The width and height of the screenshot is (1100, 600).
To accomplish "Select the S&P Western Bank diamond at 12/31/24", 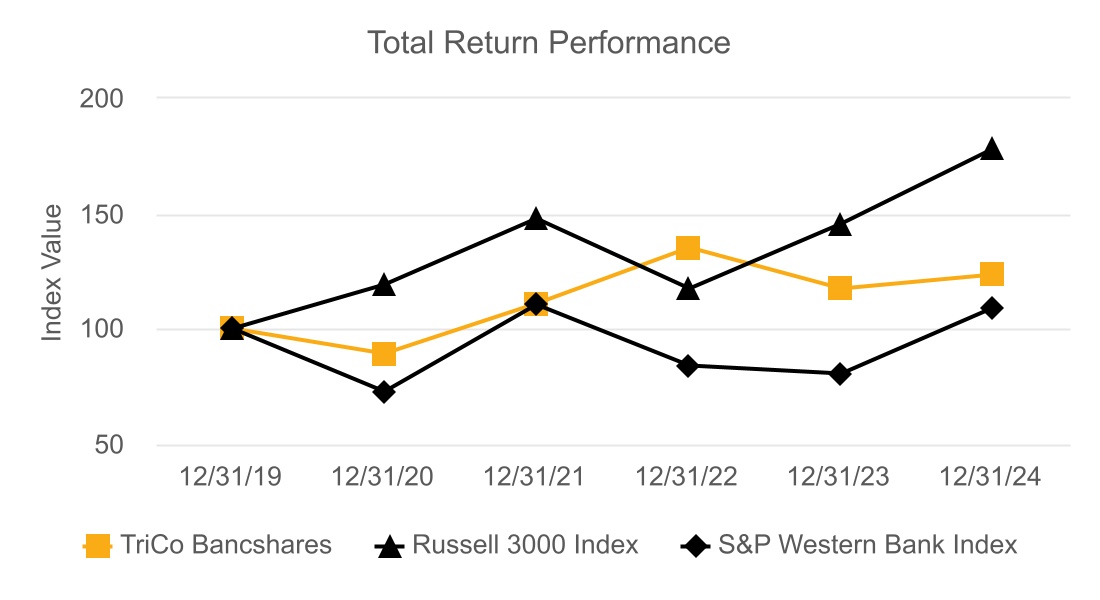I will 991,308.
